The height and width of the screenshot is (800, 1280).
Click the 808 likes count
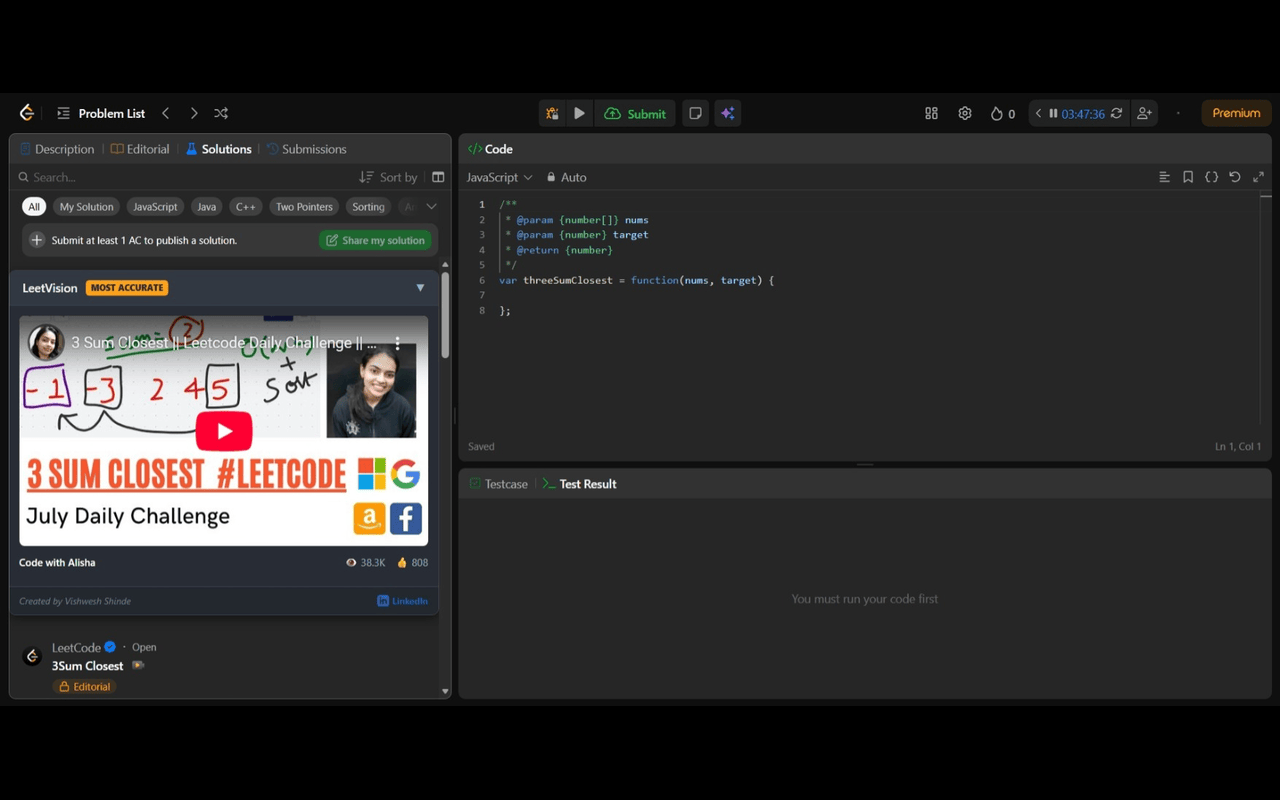pyautogui.click(x=412, y=563)
